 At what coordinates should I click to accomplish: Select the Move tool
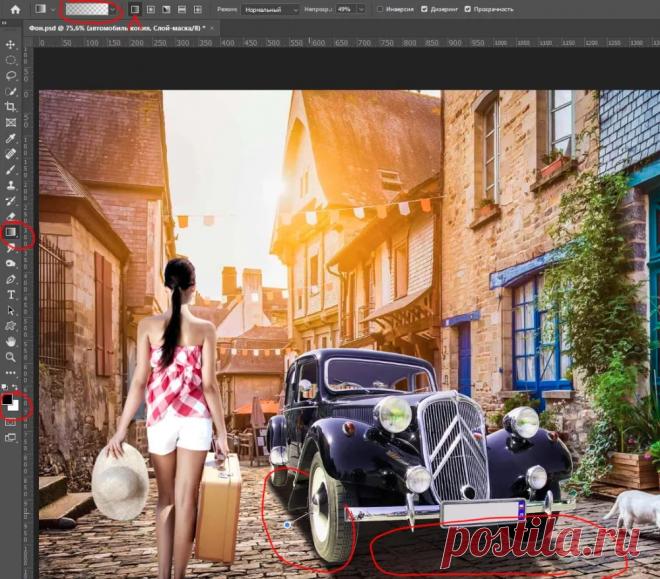(x=11, y=45)
